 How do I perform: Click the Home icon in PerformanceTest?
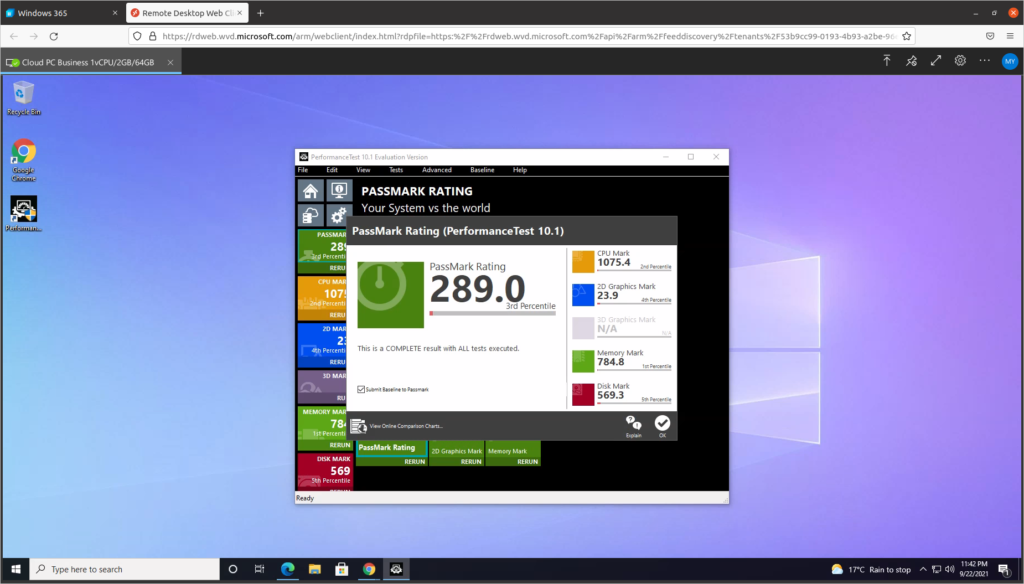310,191
